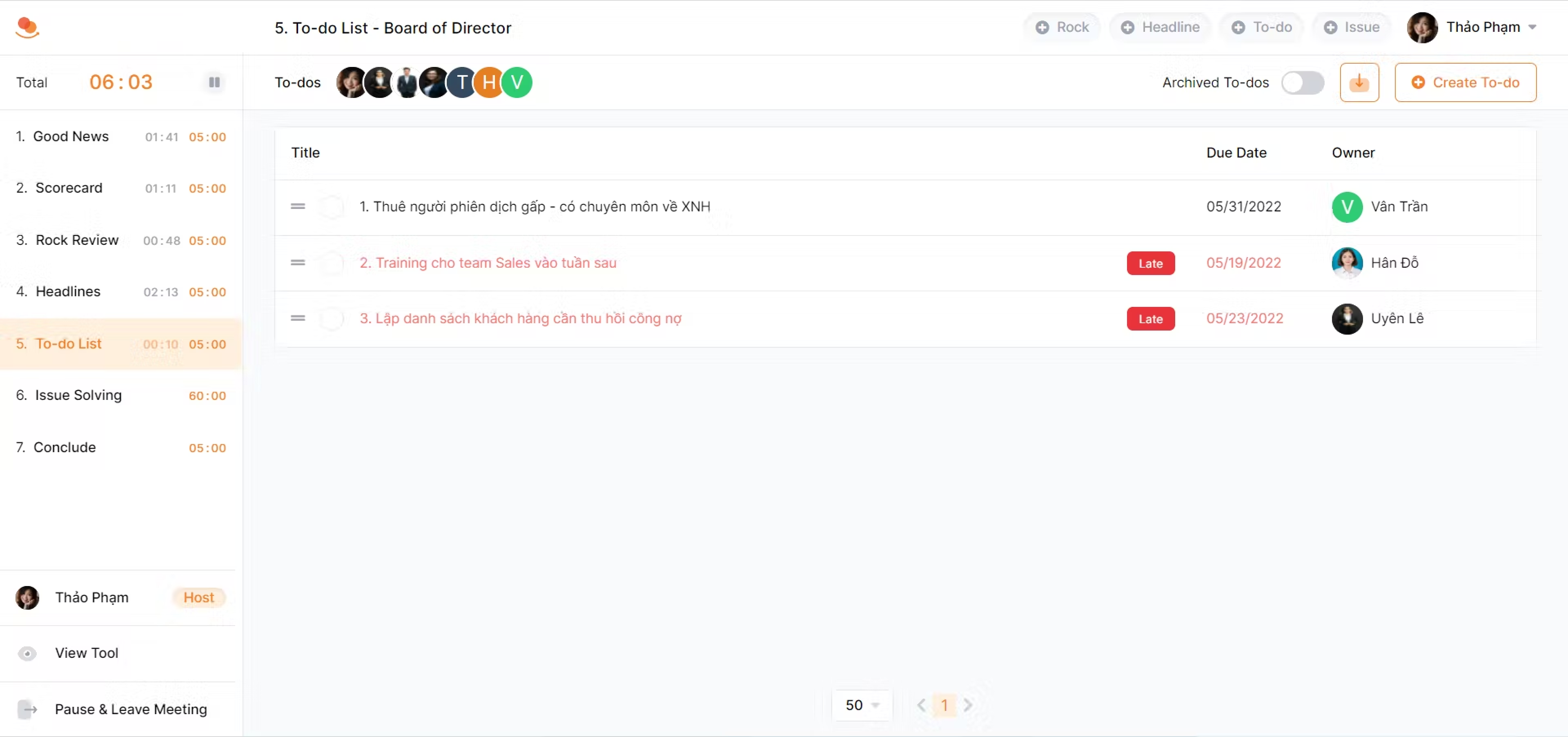Click Pause & Leave Meeting exit icon
Viewport: 1568px width, 737px height.
click(x=27, y=709)
